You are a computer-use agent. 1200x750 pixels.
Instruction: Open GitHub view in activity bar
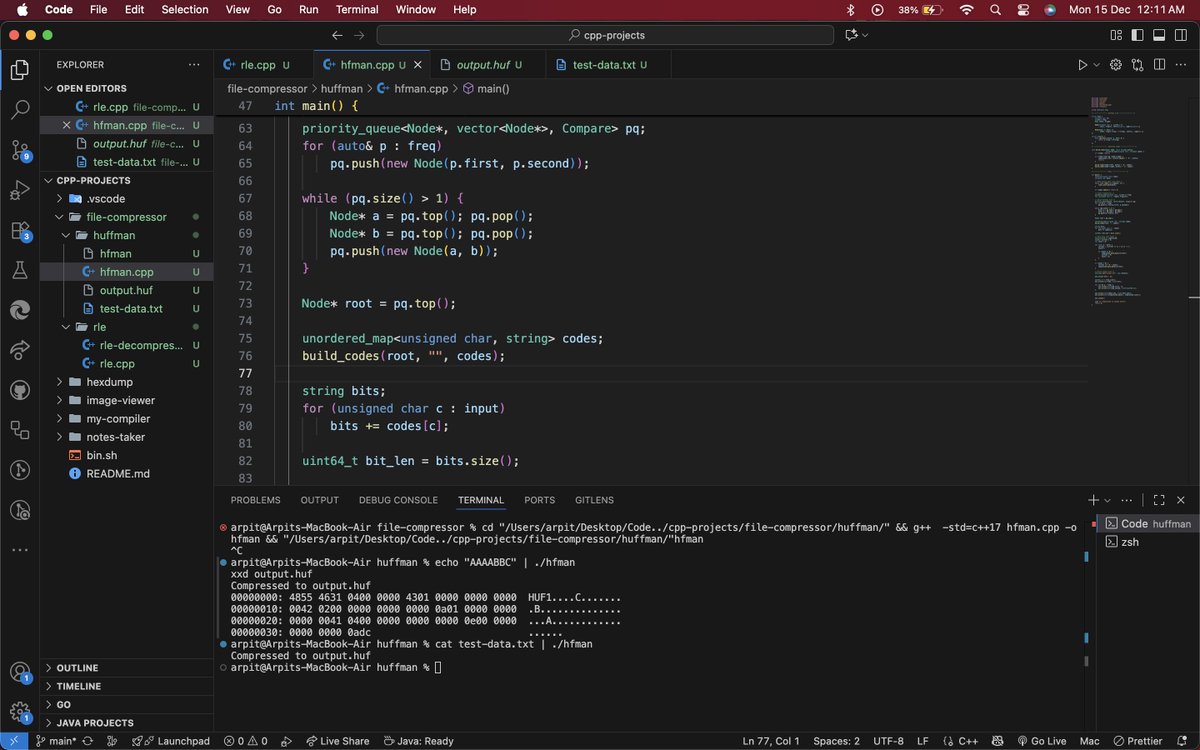[19, 390]
